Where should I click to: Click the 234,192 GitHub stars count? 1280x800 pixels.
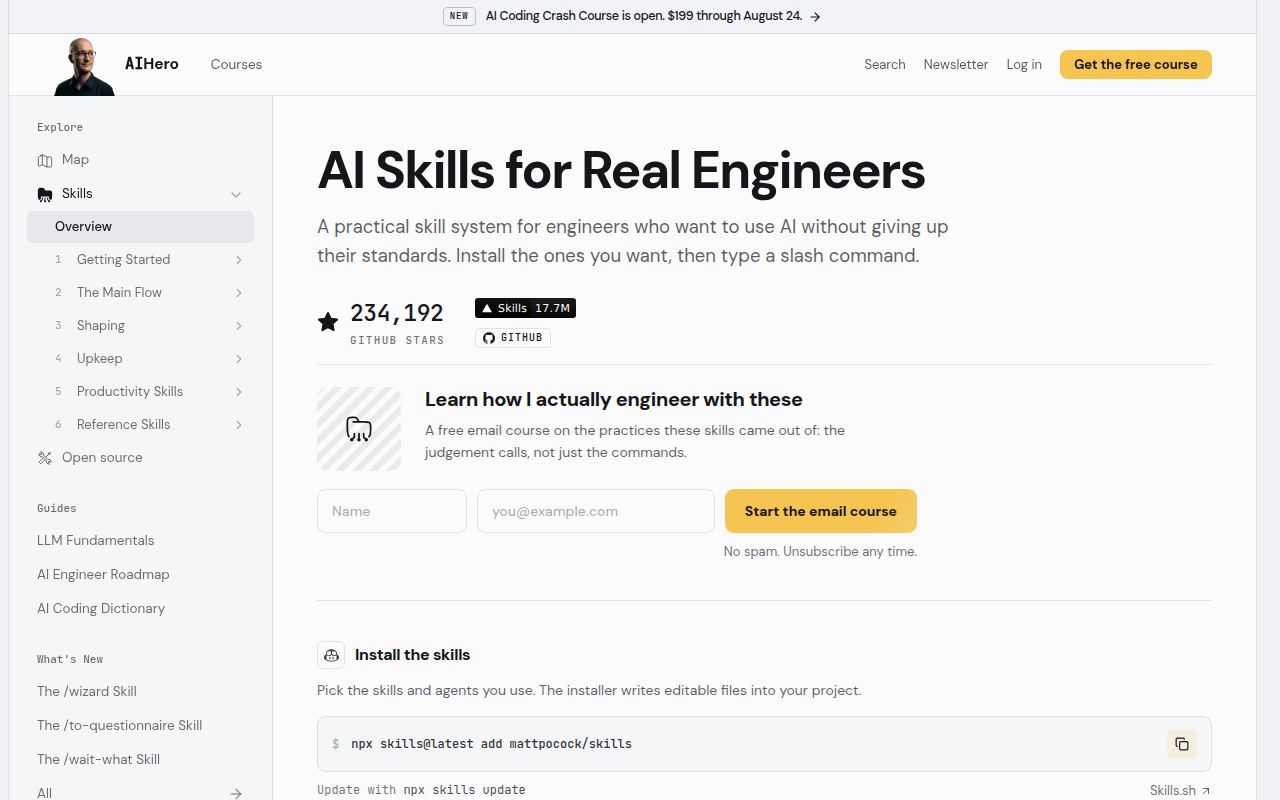(397, 313)
